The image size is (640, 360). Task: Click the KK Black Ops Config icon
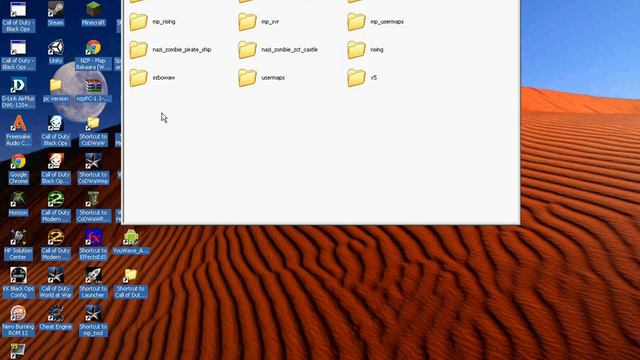tap(18, 283)
